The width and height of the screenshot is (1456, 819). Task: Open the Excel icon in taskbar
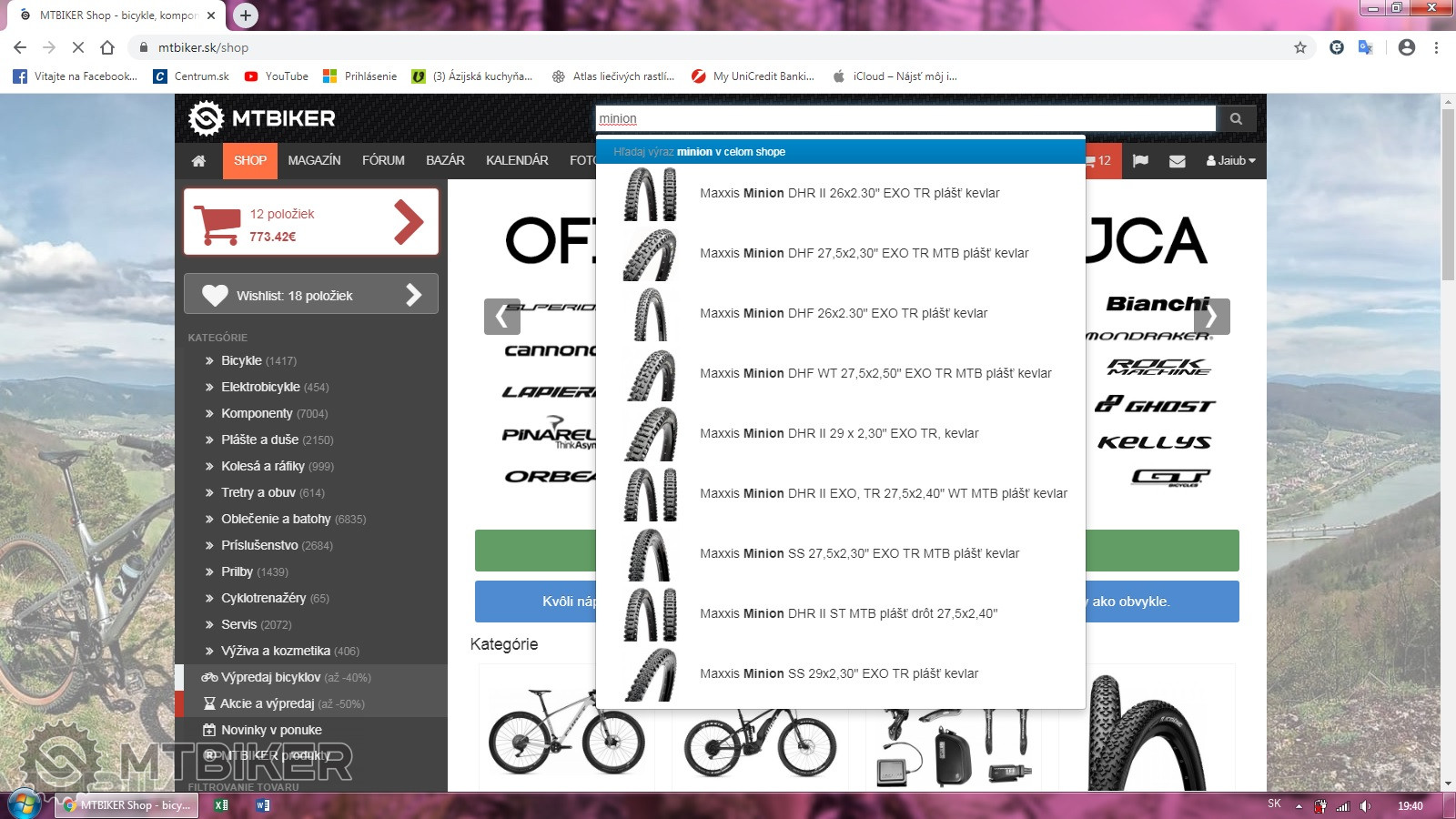(x=221, y=805)
